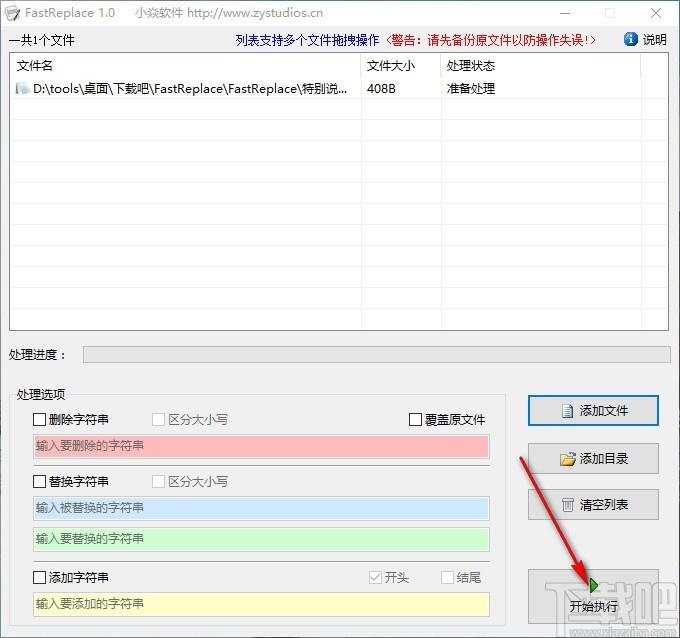680x638 pixels.
Task: Toggle 区分大小写 checkbox beside 替换字符串
Action: coord(158,481)
